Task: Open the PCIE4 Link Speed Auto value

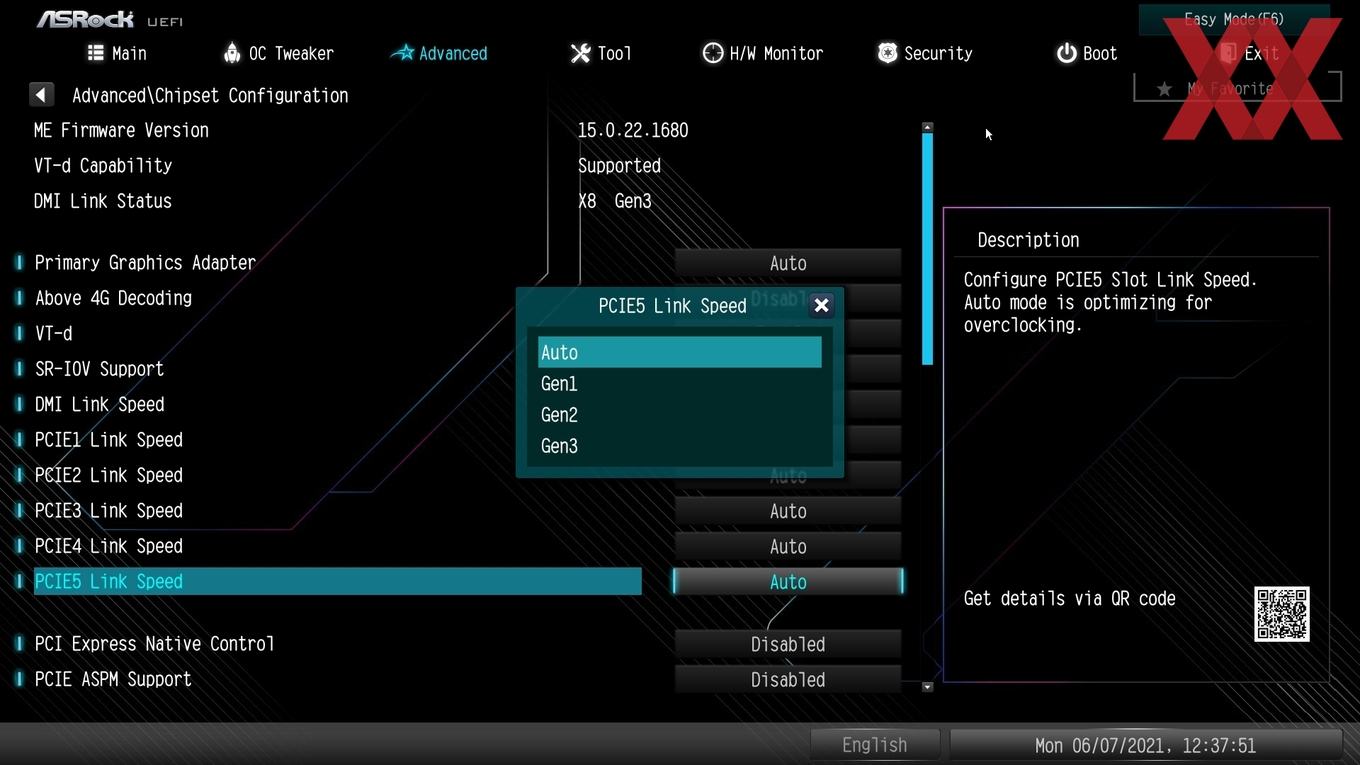Action: pyautogui.click(x=788, y=546)
